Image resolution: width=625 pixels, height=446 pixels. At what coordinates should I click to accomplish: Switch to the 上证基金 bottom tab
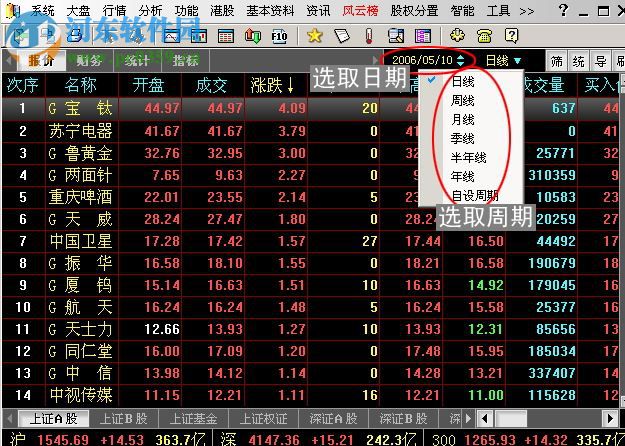[x=193, y=418]
